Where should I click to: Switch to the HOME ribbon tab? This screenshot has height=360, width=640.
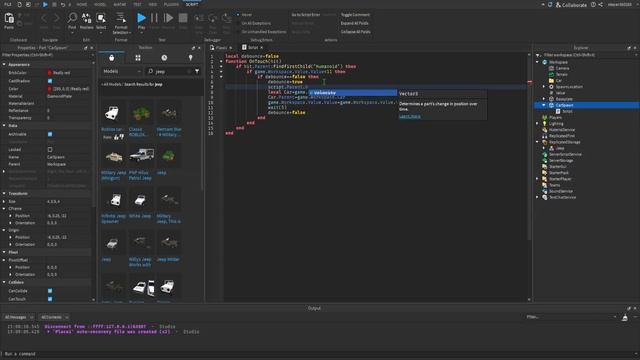(82, 4)
